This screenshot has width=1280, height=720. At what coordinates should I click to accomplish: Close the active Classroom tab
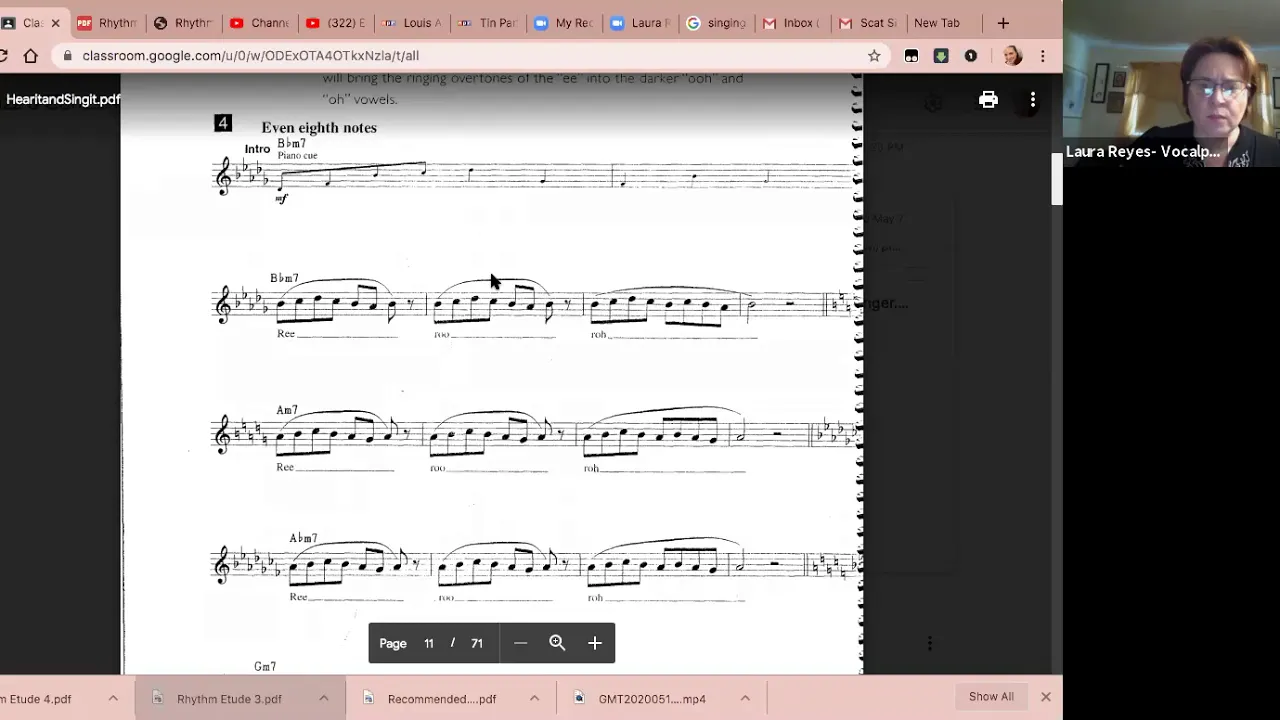(x=55, y=23)
